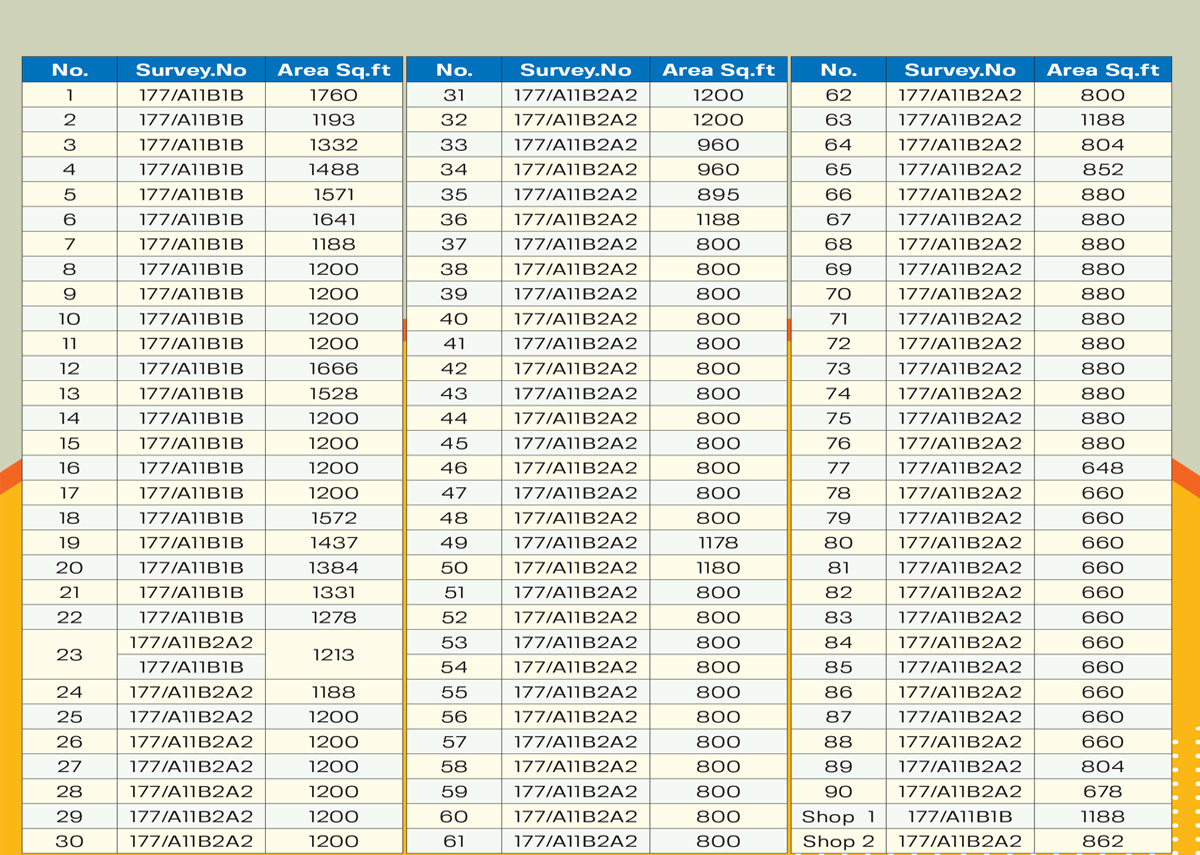Click the Shop 2 row label

[838, 842]
